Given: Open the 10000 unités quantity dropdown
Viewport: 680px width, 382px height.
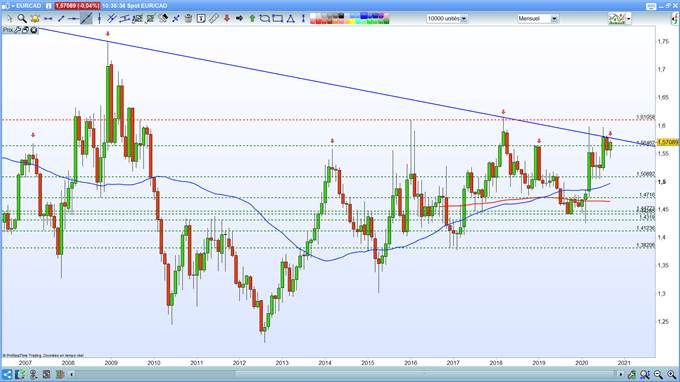Looking at the screenshot, I should click(x=464, y=19).
